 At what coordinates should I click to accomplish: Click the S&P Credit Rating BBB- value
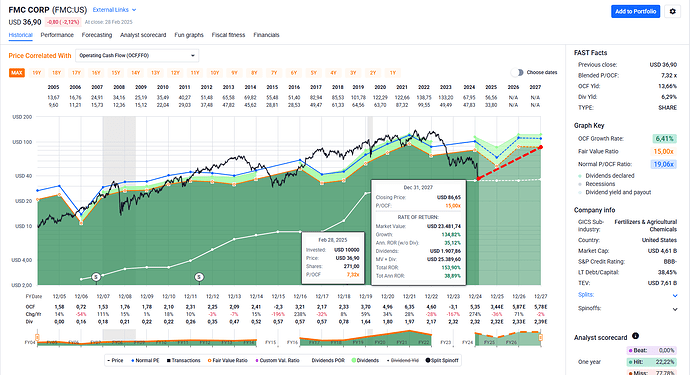click(x=670, y=261)
